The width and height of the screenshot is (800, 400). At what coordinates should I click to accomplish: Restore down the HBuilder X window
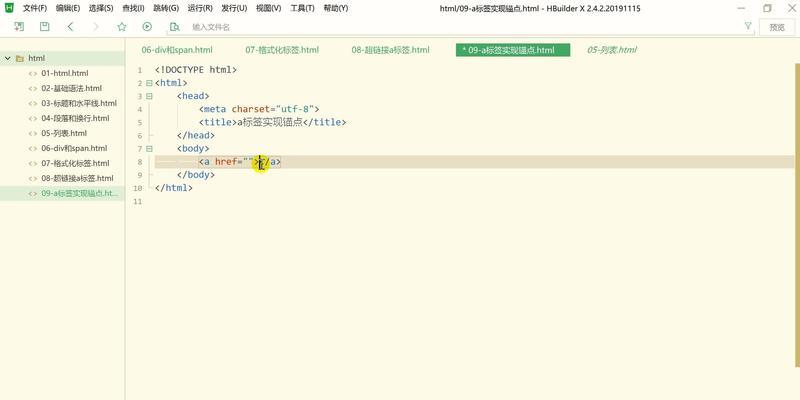767,8
